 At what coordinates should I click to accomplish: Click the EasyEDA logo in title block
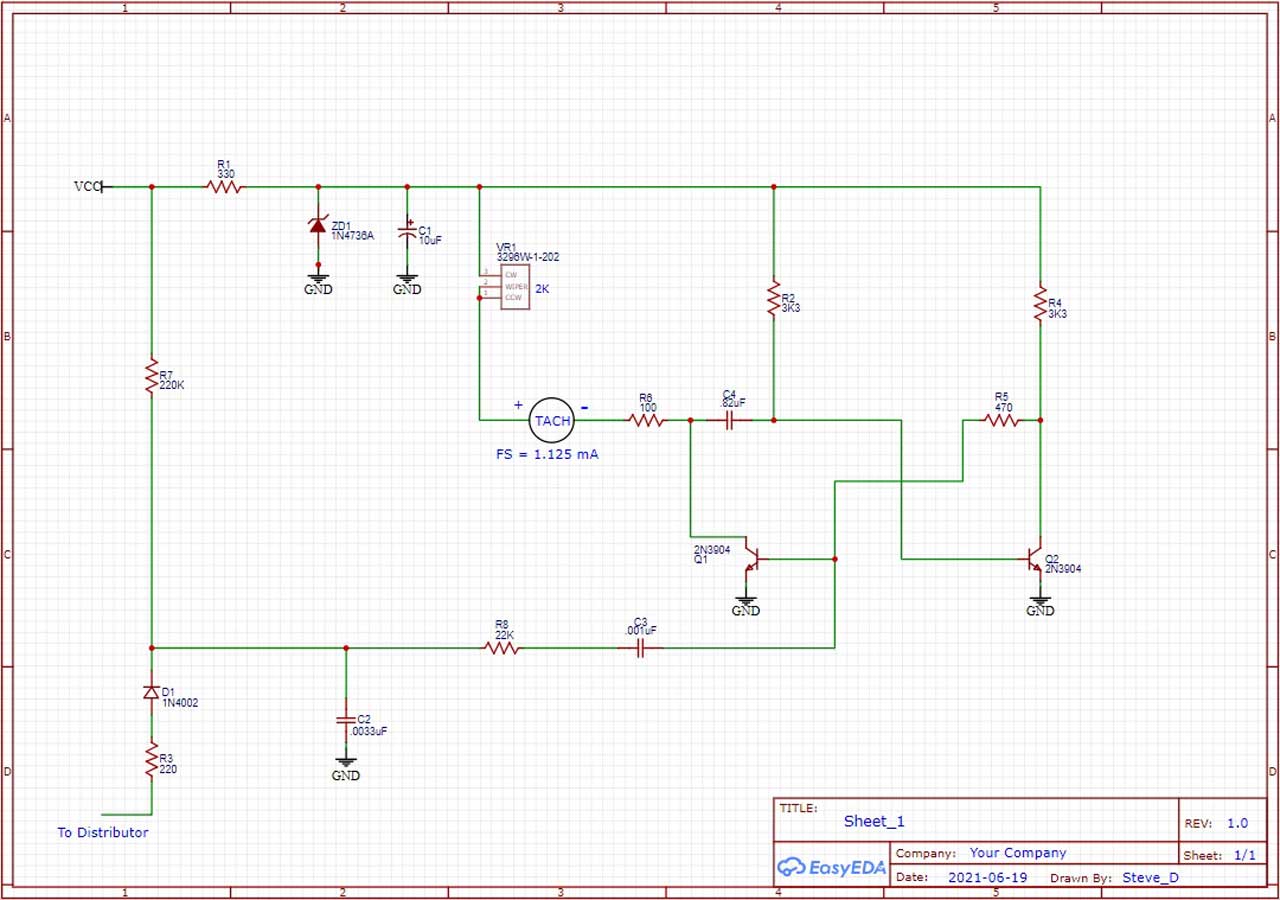pos(832,868)
